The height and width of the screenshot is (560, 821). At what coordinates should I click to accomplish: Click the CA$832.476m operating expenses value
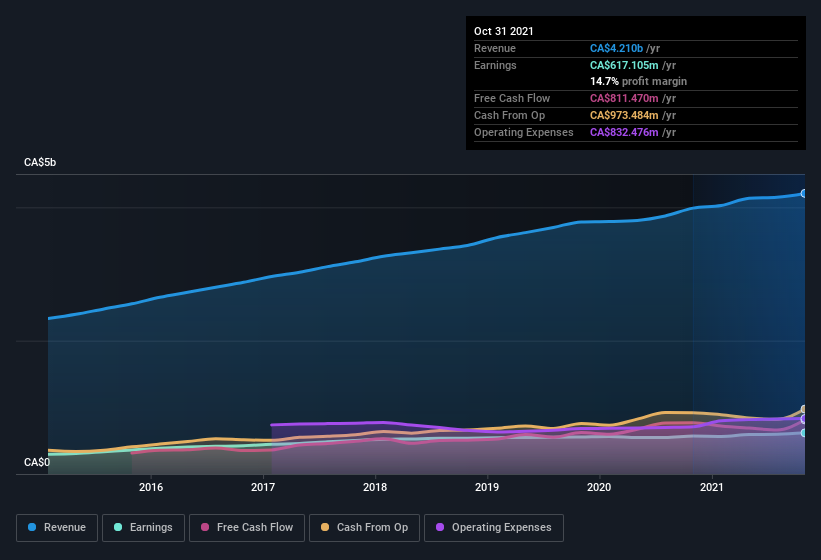[x=624, y=132]
